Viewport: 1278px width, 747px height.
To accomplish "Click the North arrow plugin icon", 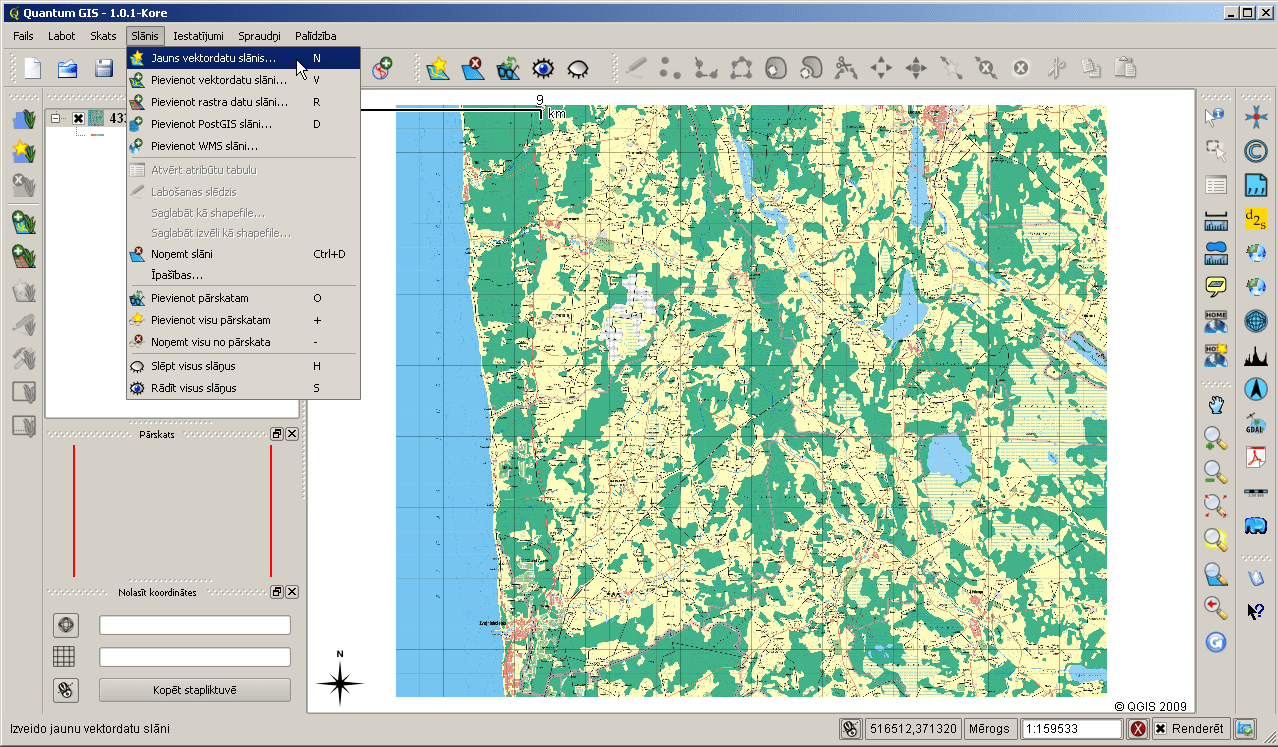I will [x=1255, y=389].
